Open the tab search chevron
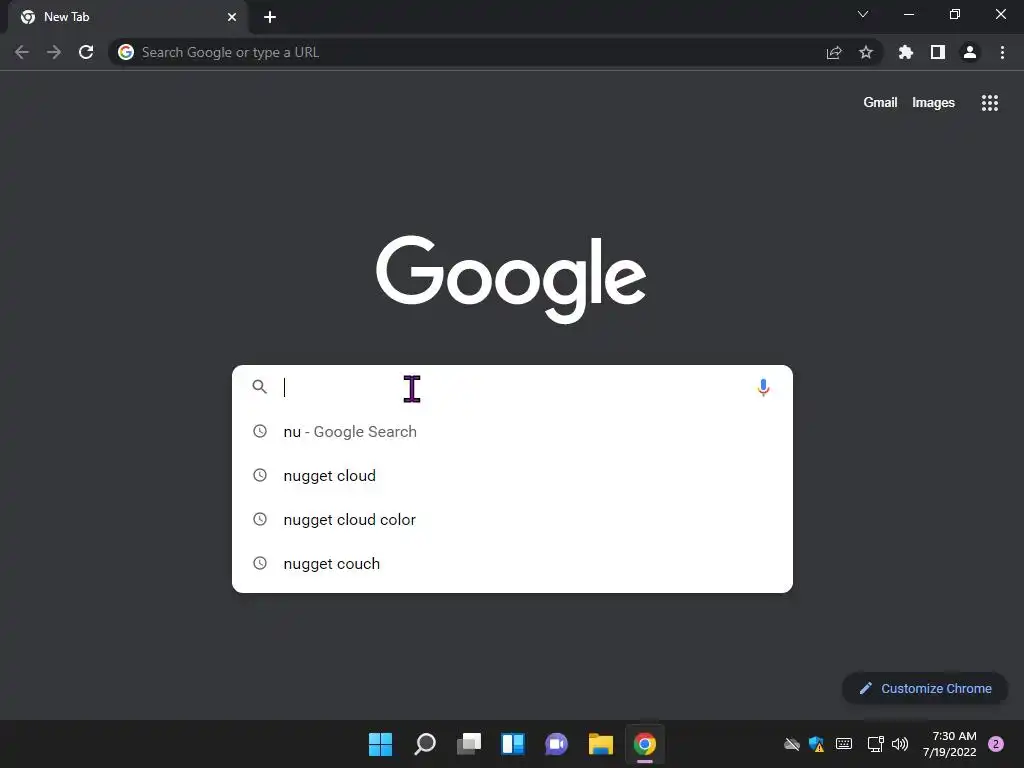The height and width of the screenshot is (768, 1024). [x=863, y=14]
